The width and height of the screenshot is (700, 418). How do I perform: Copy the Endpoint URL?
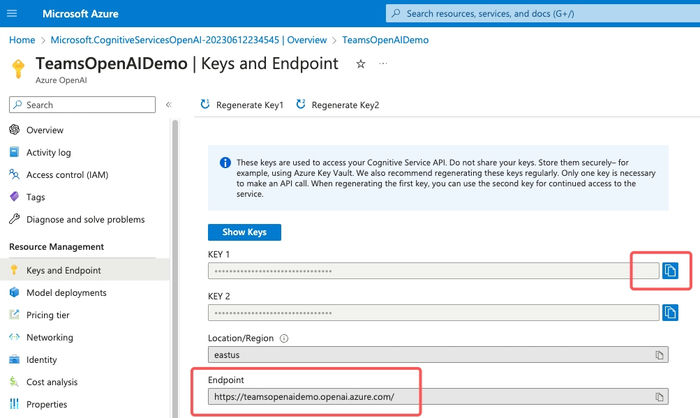click(x=659, y=397)
